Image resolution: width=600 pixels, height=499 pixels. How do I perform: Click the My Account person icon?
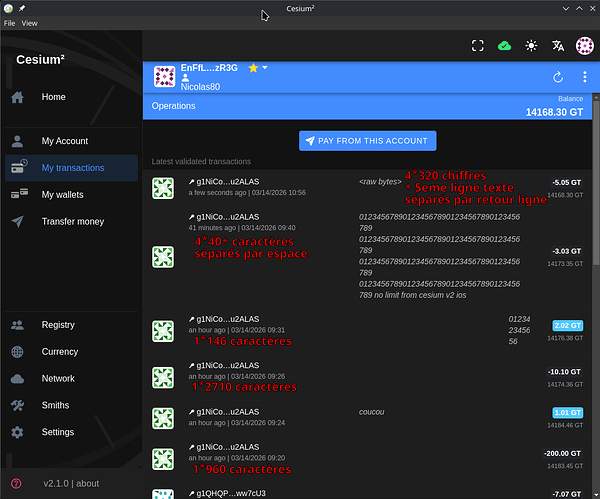(x=17, y=141)
